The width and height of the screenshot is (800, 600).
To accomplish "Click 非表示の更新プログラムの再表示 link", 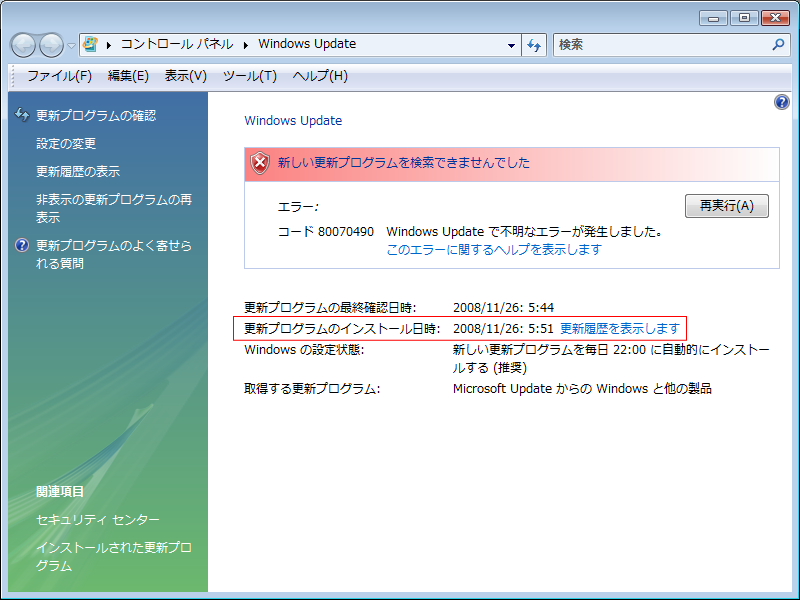I will coord(114,208).
